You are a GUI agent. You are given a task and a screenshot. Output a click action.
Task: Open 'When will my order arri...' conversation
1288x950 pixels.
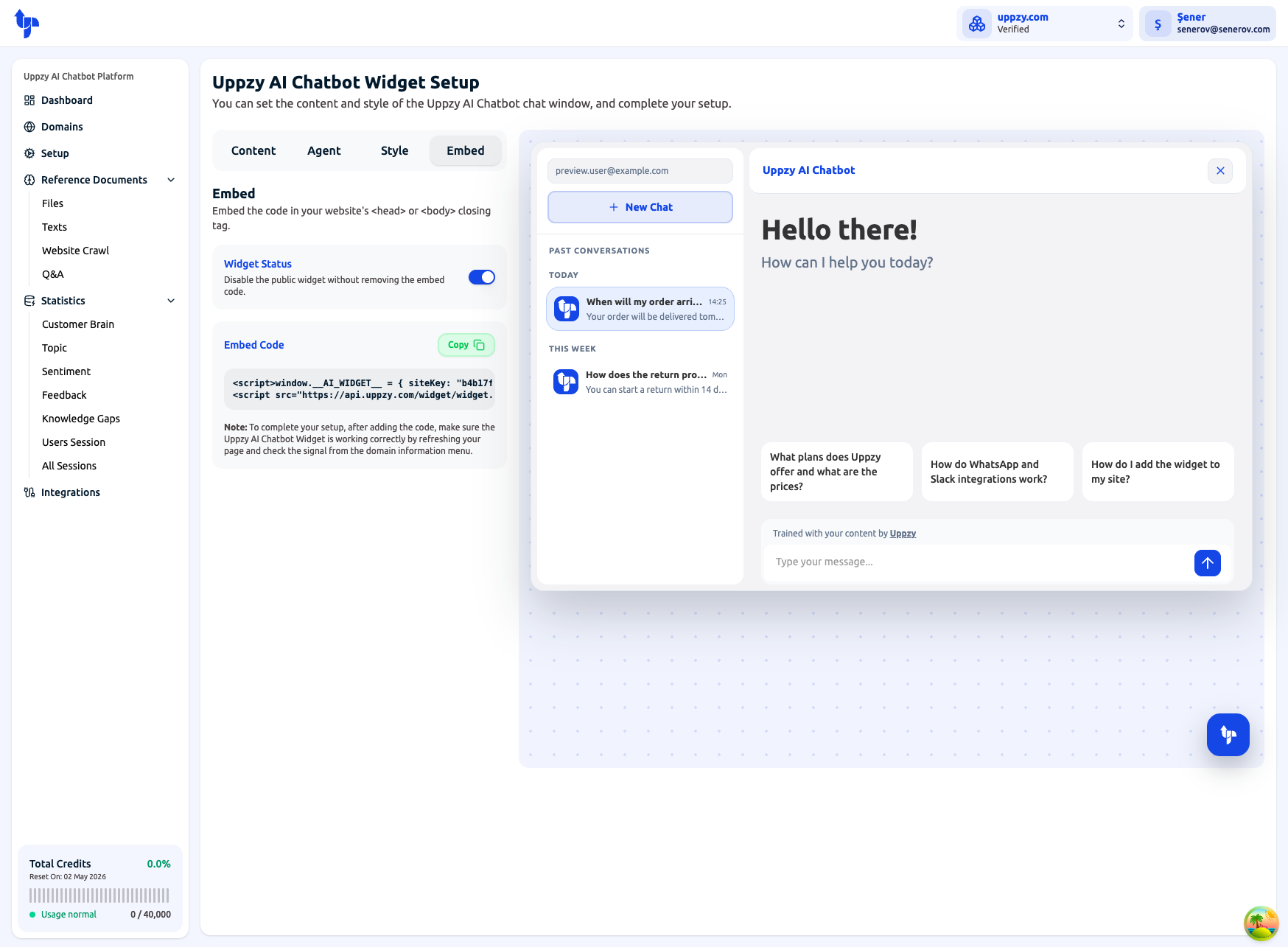tap(640, 309)
